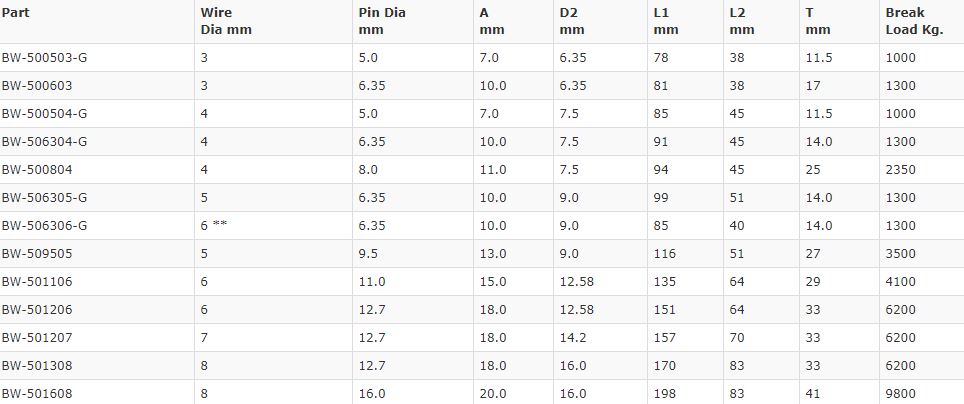Click the Break Load Kg. header
Viewport: 964px width, 404px height.
point(914,22)
